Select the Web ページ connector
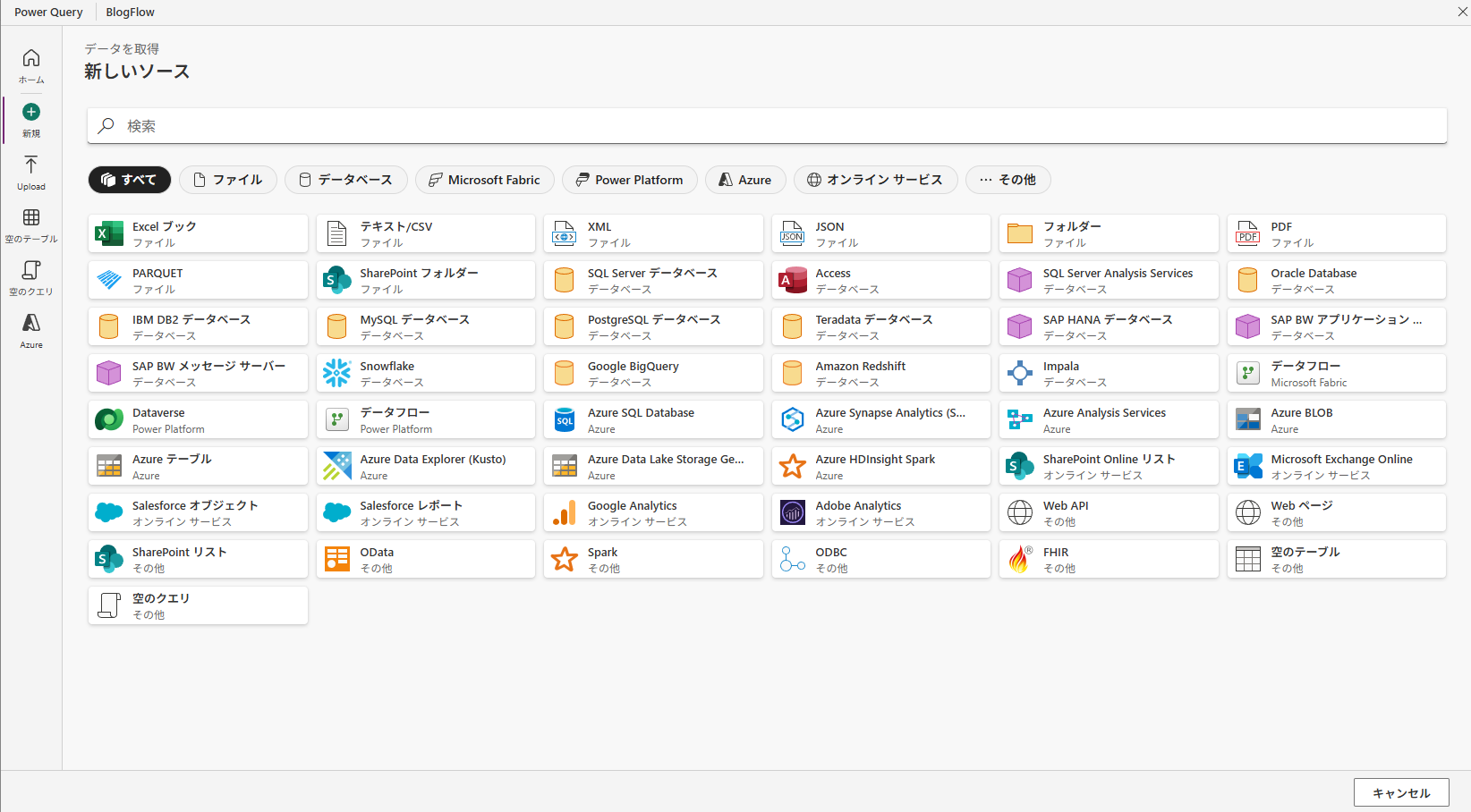 pyautogui.click(x=1337, y=513)
